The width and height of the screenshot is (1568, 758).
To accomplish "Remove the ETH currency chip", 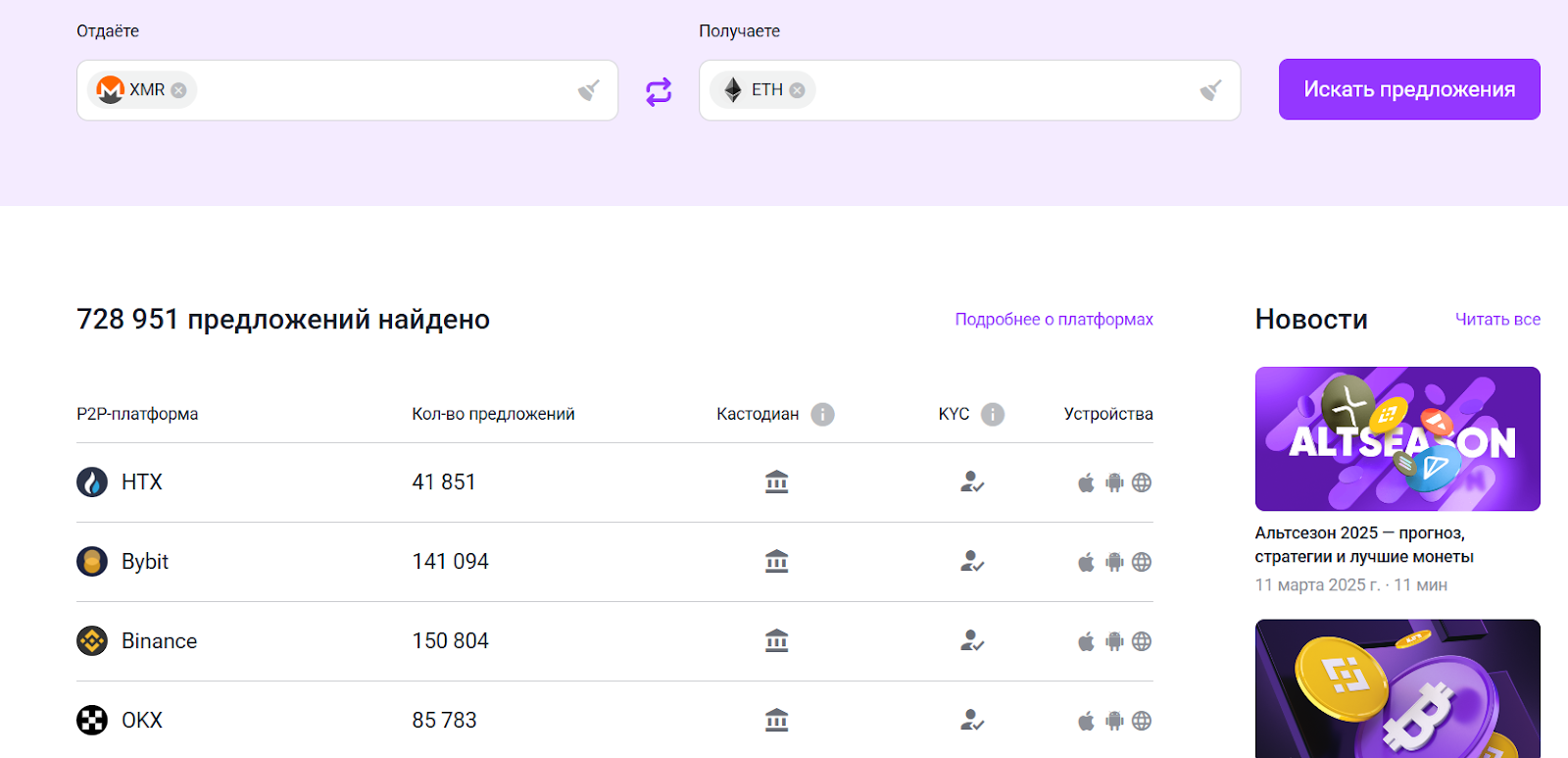I will 797,90.
